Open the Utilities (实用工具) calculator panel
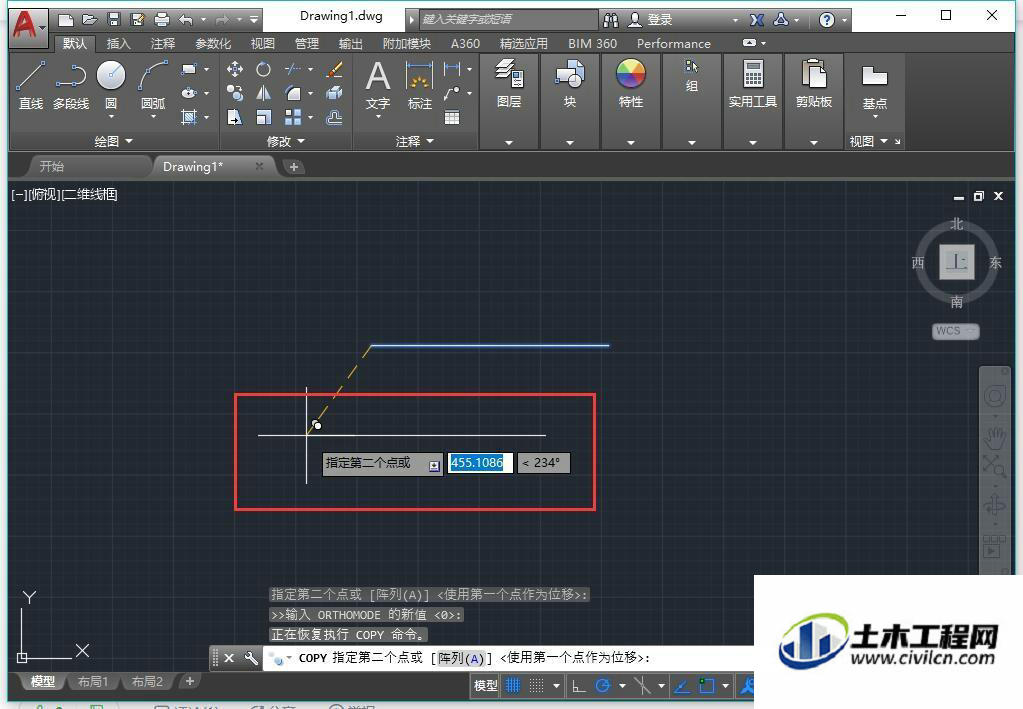 tap(752, 83)
